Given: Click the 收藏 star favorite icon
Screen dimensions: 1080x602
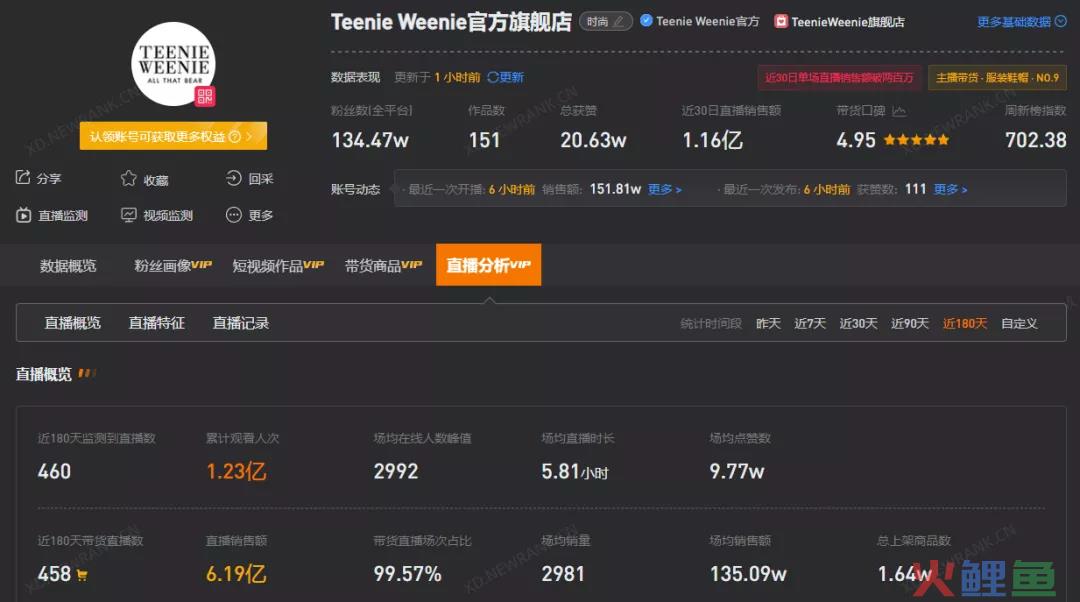Looking at the screenshot, I should tap(128, 178).
